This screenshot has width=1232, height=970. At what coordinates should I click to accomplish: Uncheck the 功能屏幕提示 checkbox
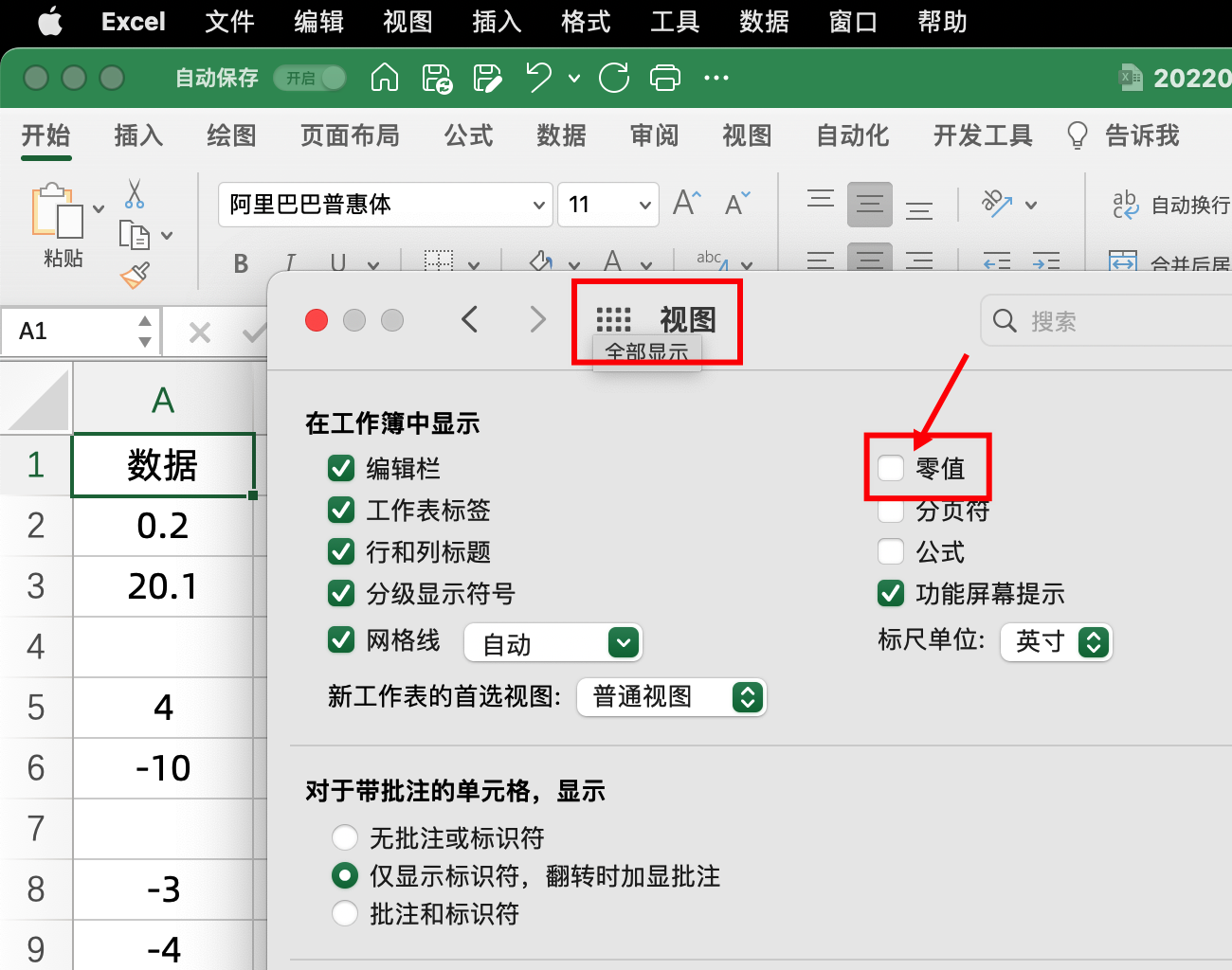click(891, 593)
